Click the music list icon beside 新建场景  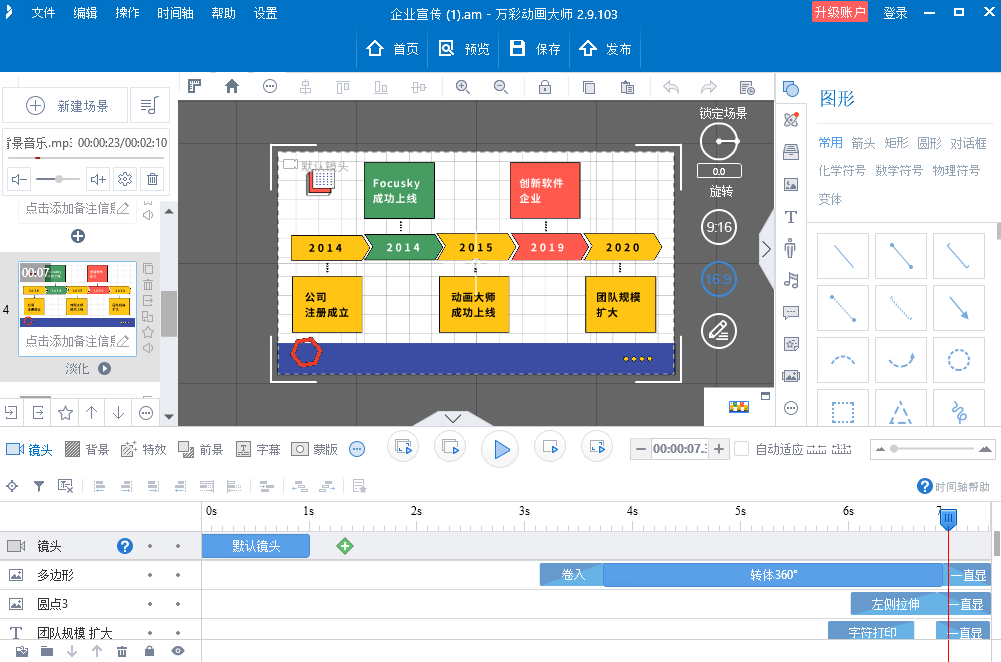click(x=149, y=105)
